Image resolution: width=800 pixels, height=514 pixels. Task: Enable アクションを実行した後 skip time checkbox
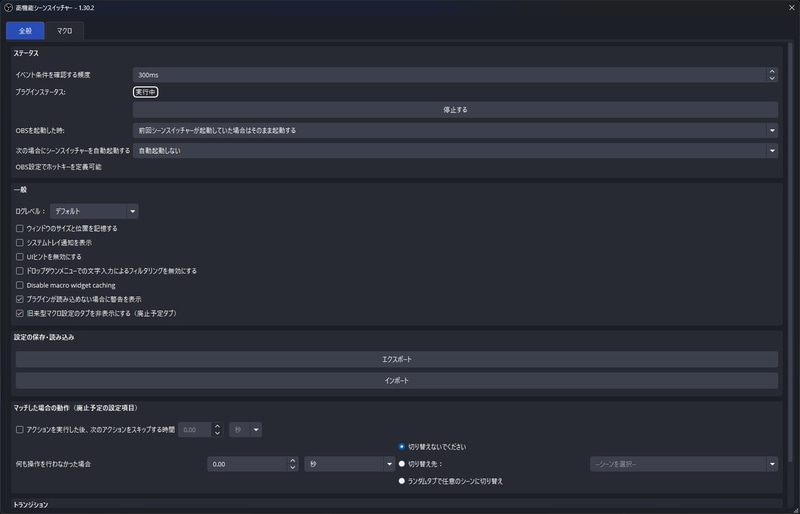click(x=19, y=430)
